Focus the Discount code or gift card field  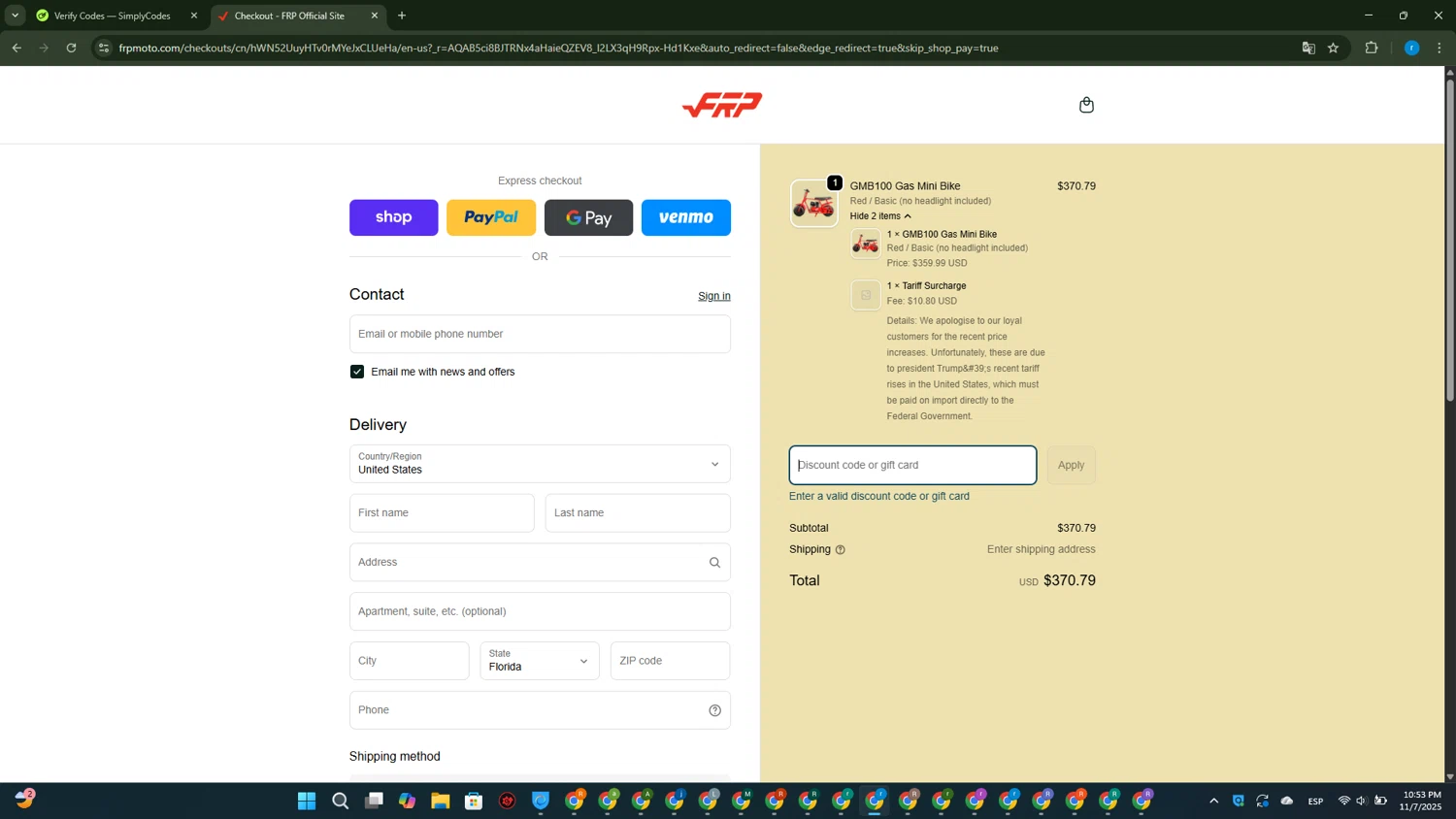coord(912,466)
